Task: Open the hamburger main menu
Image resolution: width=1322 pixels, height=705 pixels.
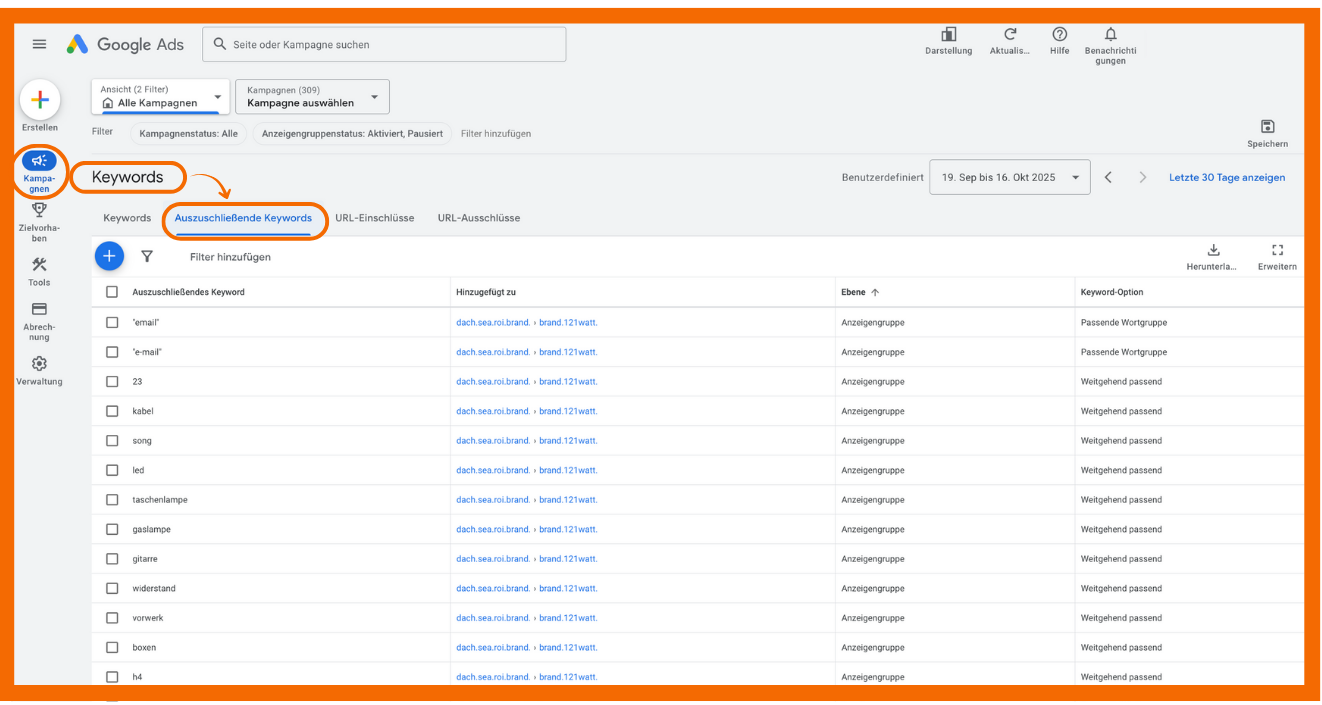Action: [39, 44]
